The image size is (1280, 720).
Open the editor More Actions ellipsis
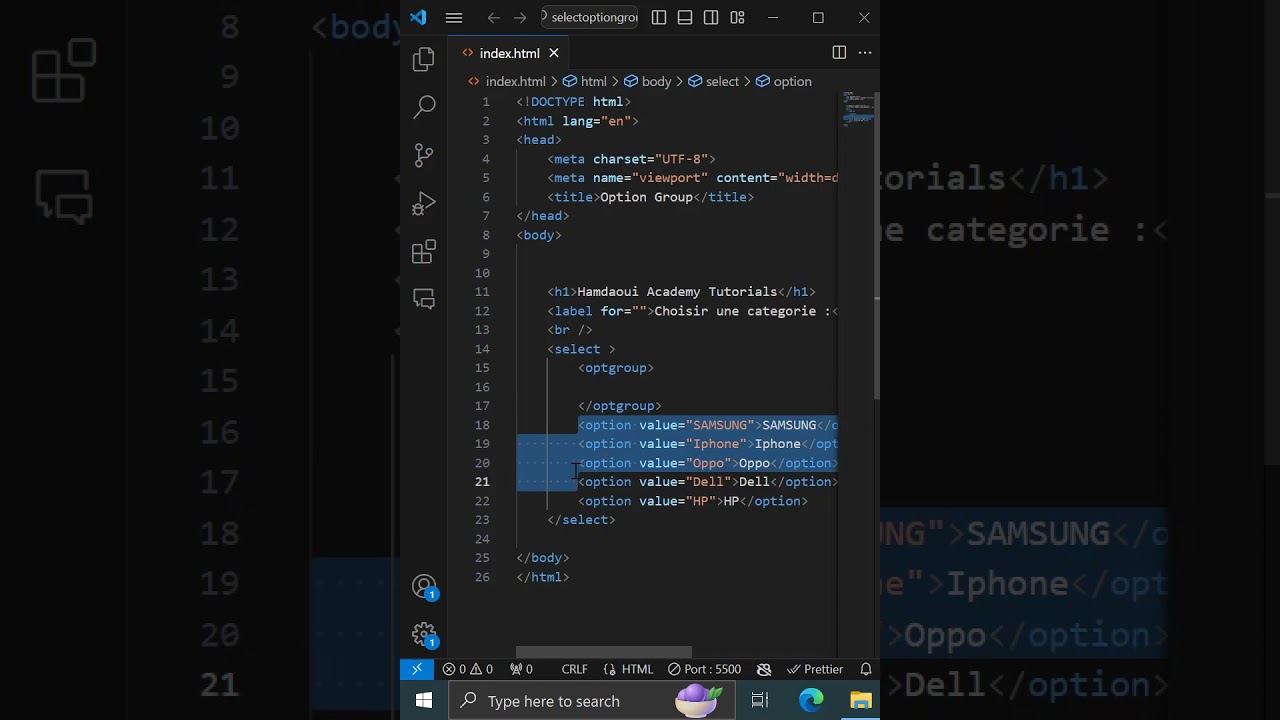coord(865,52)
